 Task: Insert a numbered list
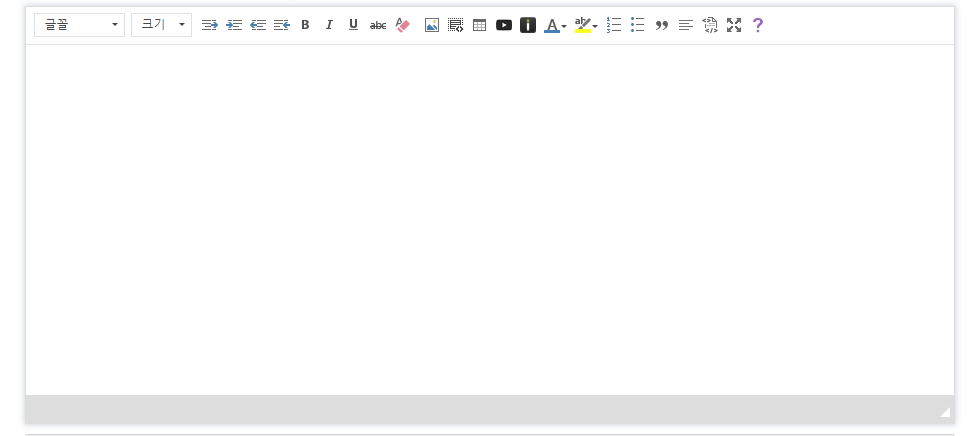pos(614,25)
